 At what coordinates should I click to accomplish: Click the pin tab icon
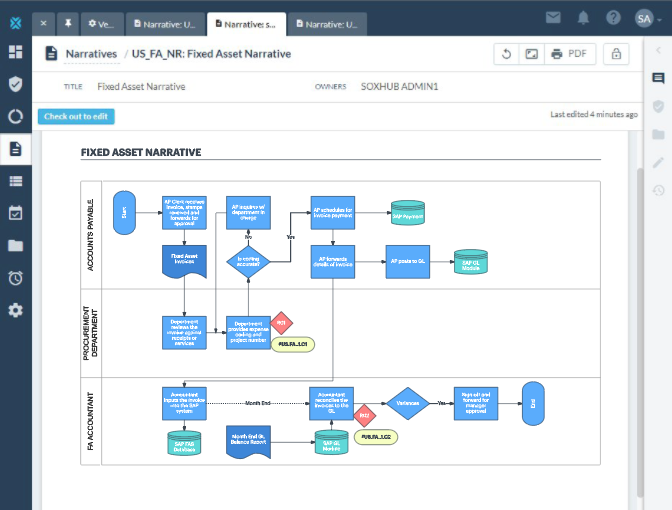(68, 24)
